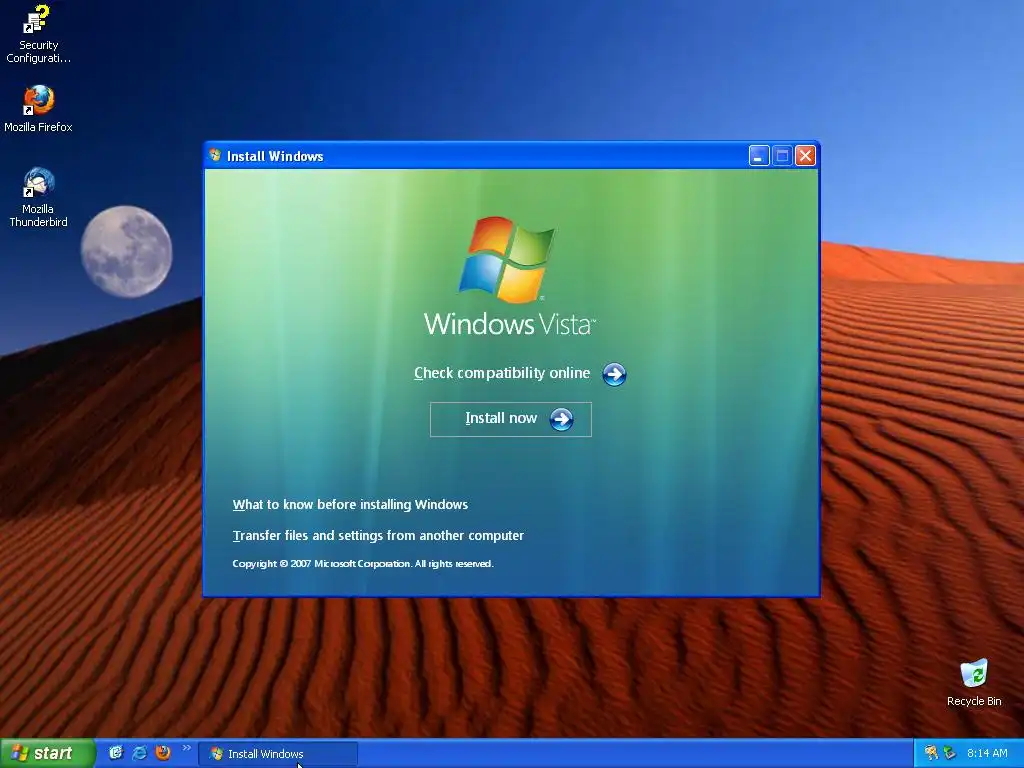Click the Copyright 2007 Microsoft Corporation text
1024x768 pixels.
click(363, 564)
